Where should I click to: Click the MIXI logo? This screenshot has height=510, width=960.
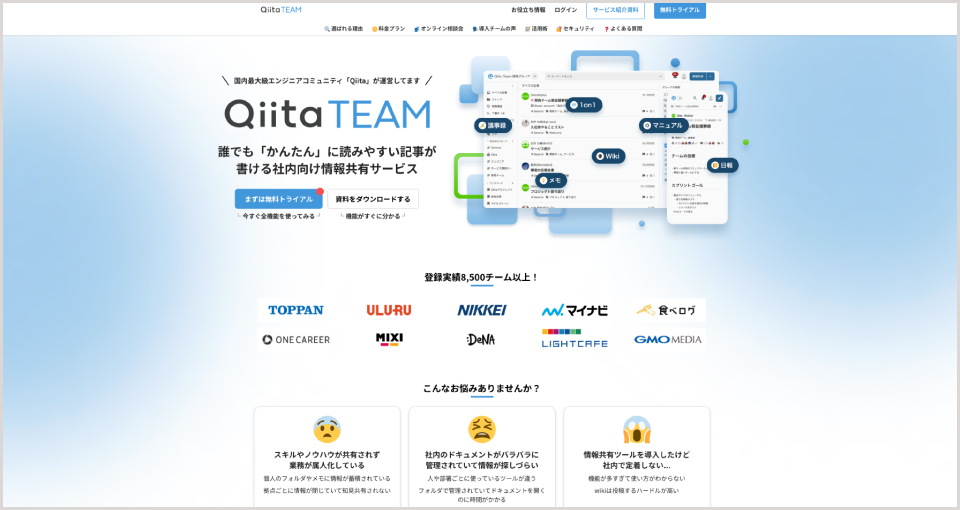(389, 339)
